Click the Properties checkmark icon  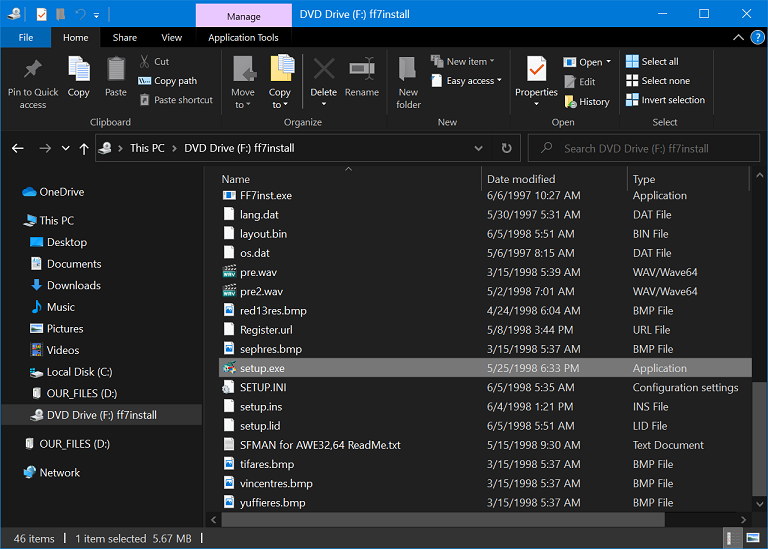[x=536, y=69]
